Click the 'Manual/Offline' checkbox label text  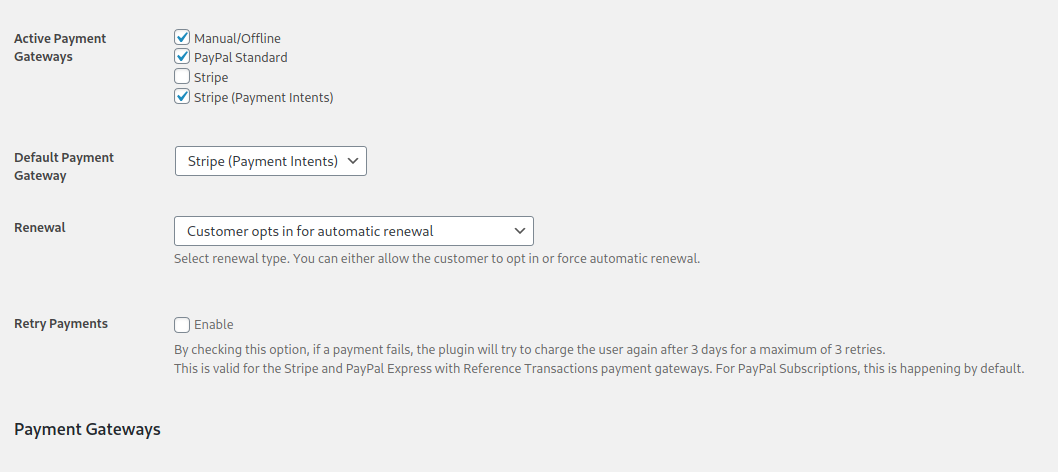[x=237, y=38]
